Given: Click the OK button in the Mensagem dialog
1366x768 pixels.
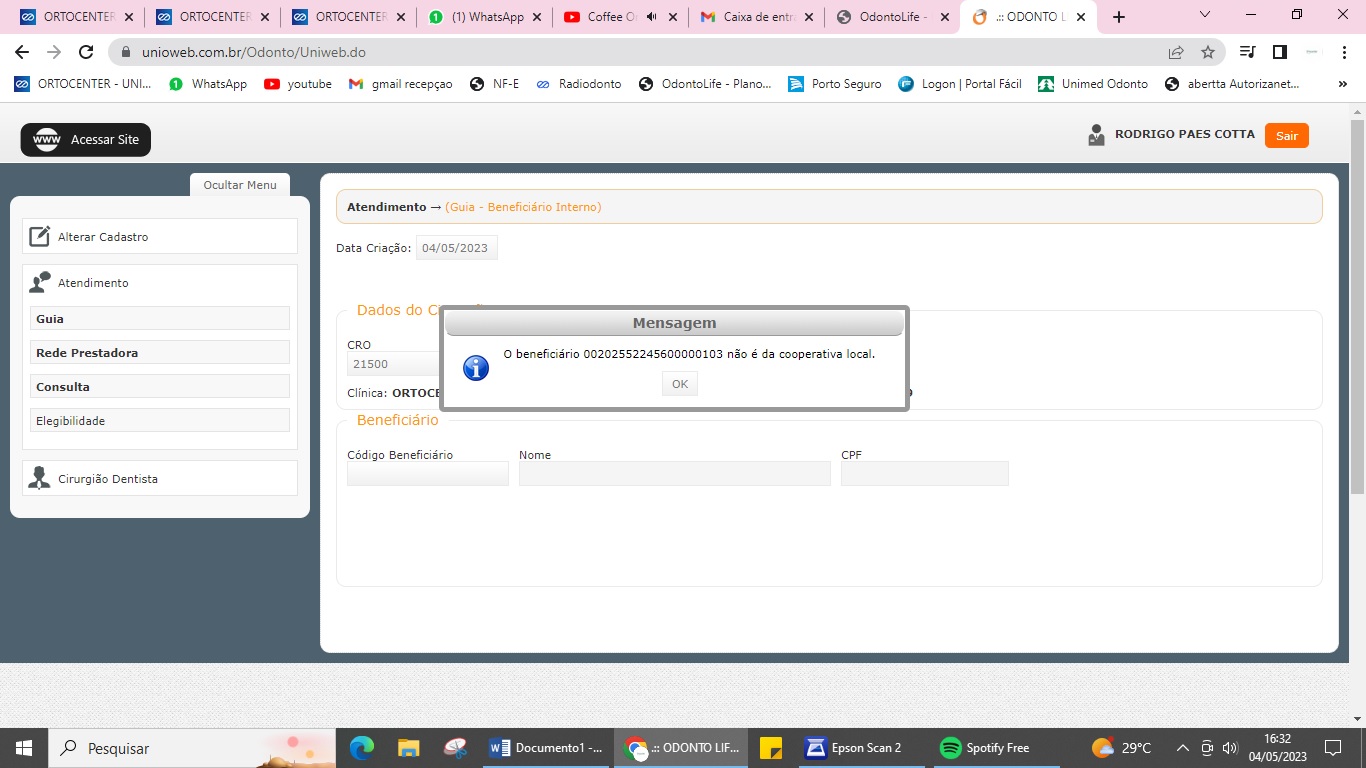Looking at the screenshot, I should (x=680, y=384).
